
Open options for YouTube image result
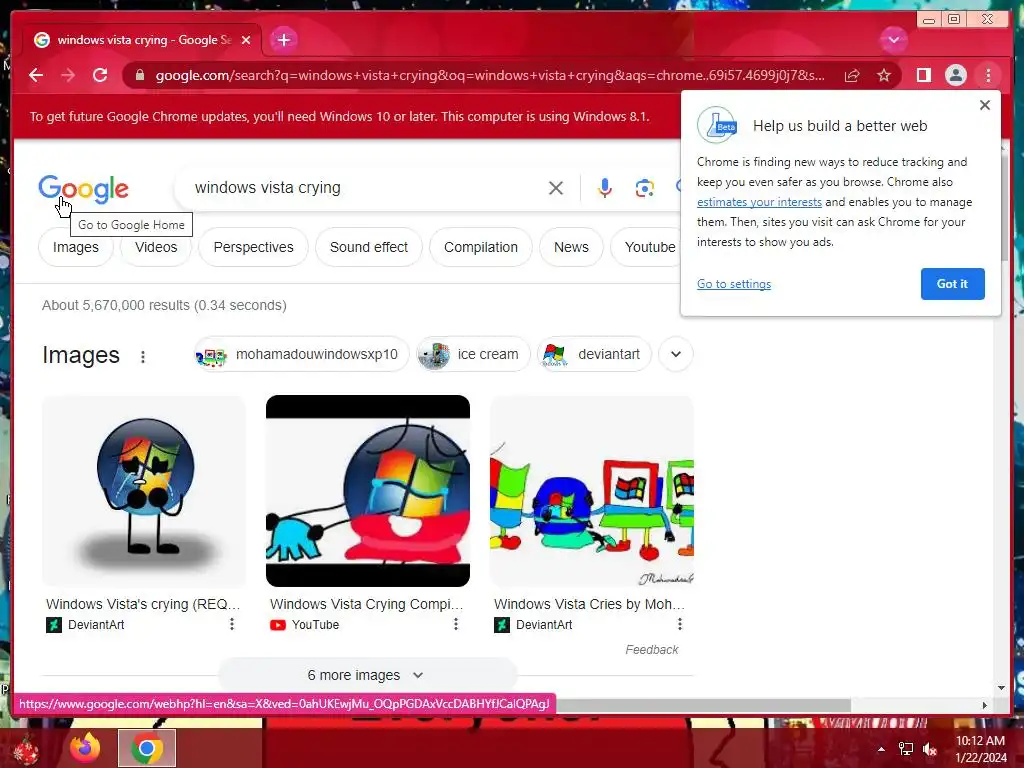pyautogui.click(x=456, y=624)
